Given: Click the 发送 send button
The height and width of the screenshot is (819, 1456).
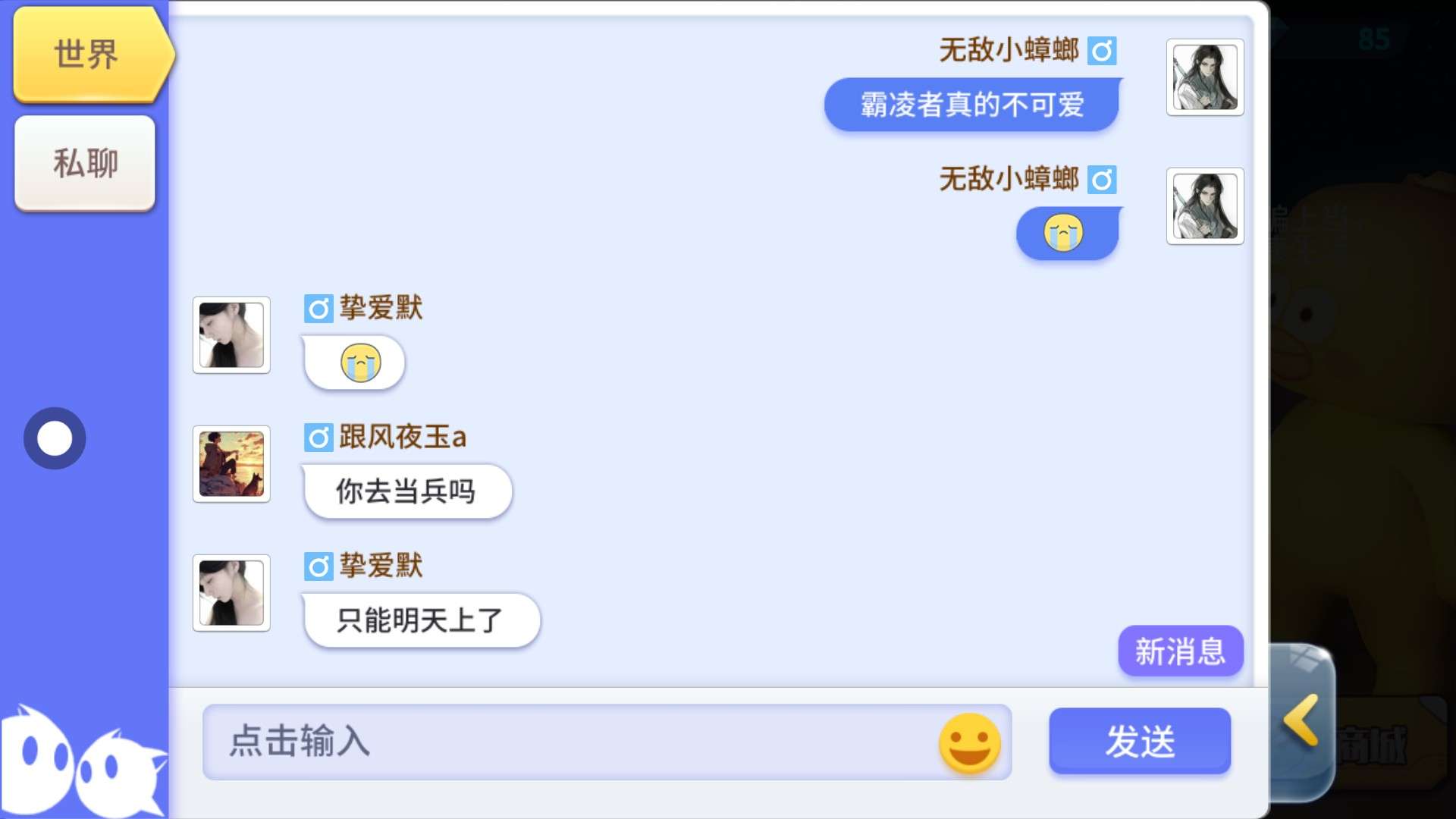Looking at the screenshot, I should point(1140,741).
